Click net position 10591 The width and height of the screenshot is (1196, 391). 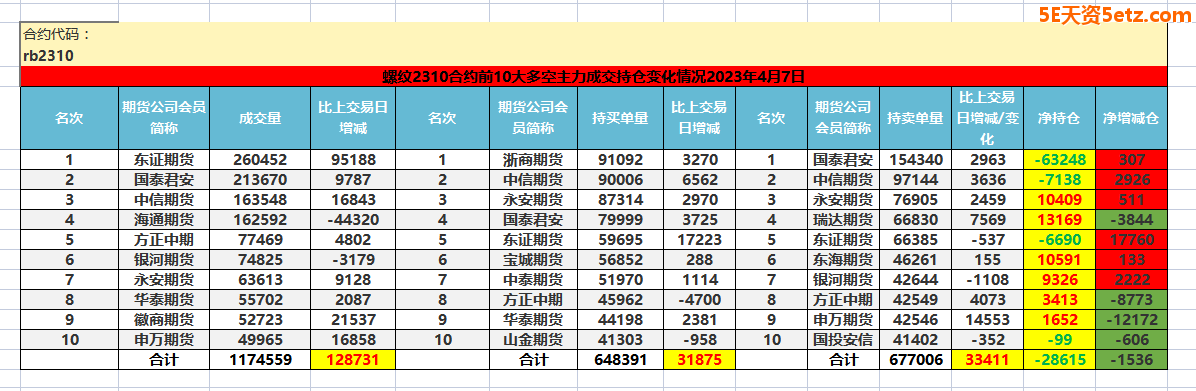coord(1059,259)
